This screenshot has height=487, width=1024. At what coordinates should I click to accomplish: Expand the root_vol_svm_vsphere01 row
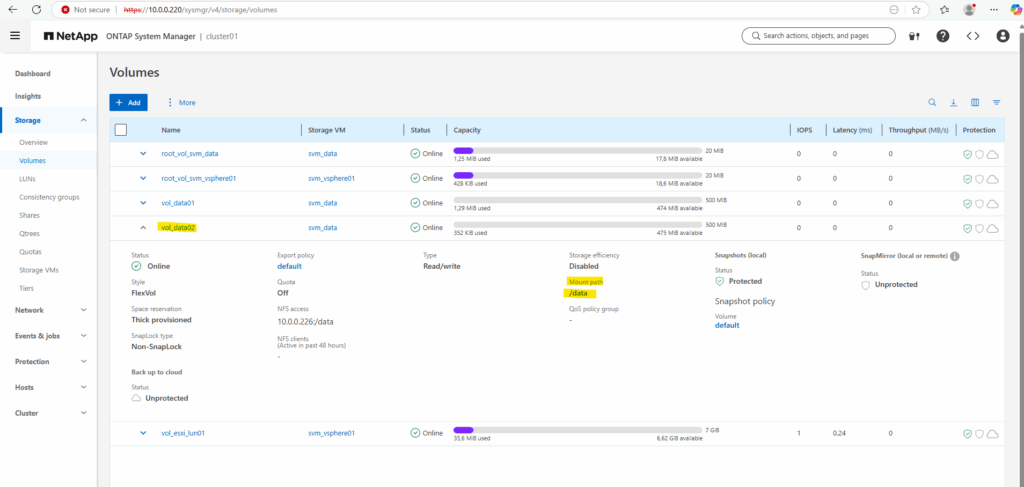[143, 178]
